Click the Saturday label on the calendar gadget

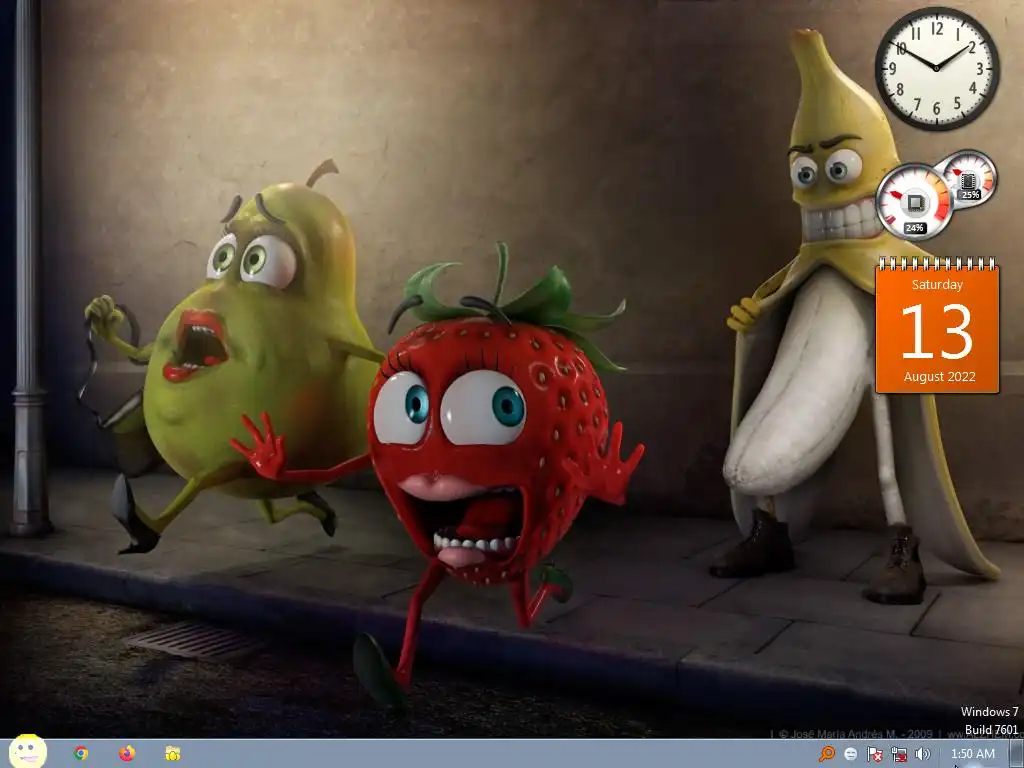click(x=937, y=284)
